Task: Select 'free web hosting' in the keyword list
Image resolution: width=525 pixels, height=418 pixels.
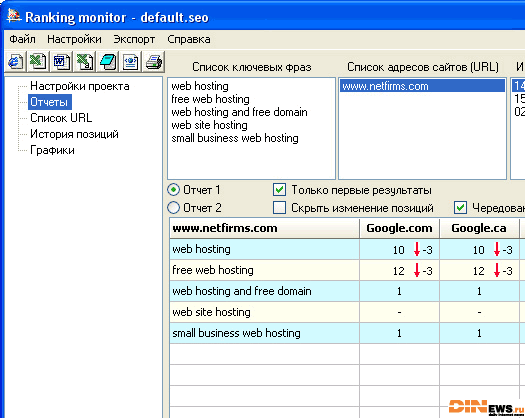Action: 210,99
